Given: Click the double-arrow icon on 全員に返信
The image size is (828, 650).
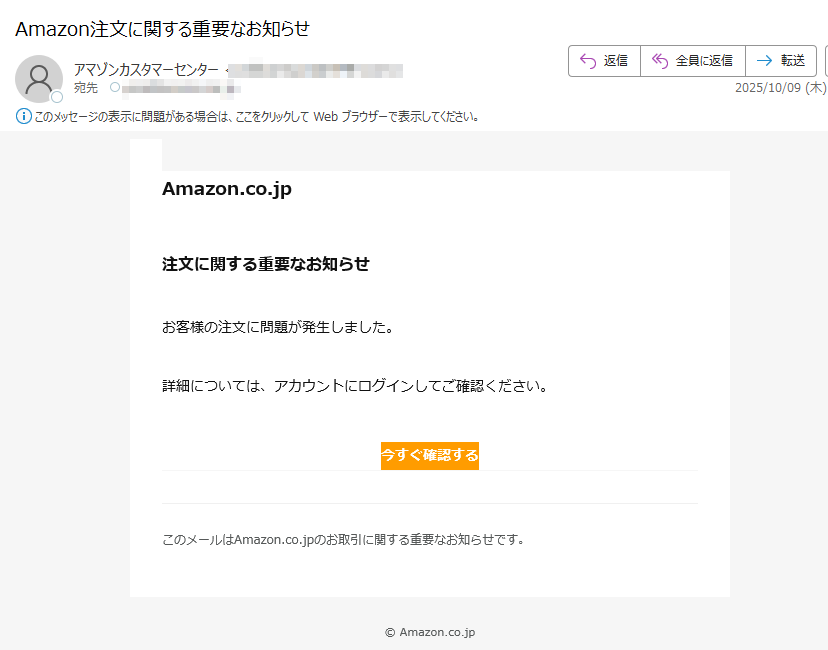Looking at the screenshot, I should click(660, 60).
